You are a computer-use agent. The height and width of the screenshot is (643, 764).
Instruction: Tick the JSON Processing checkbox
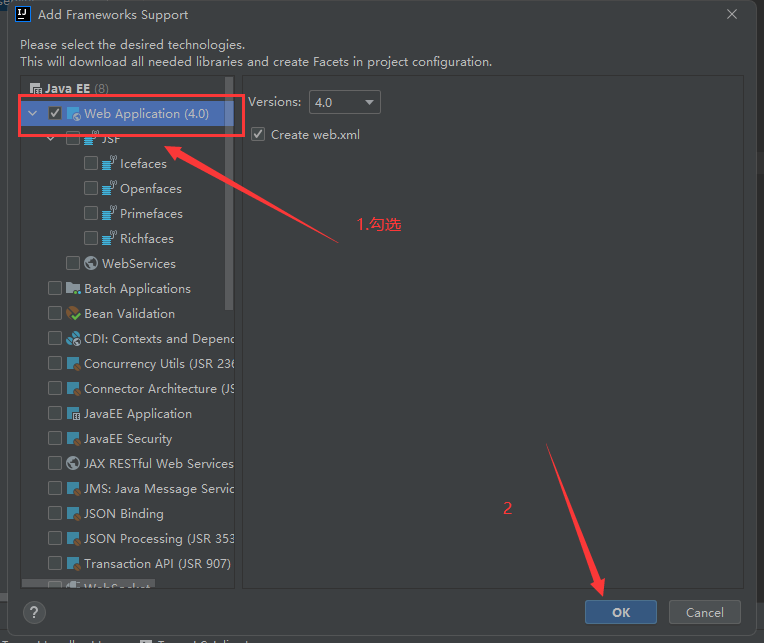tap(55, 538)
